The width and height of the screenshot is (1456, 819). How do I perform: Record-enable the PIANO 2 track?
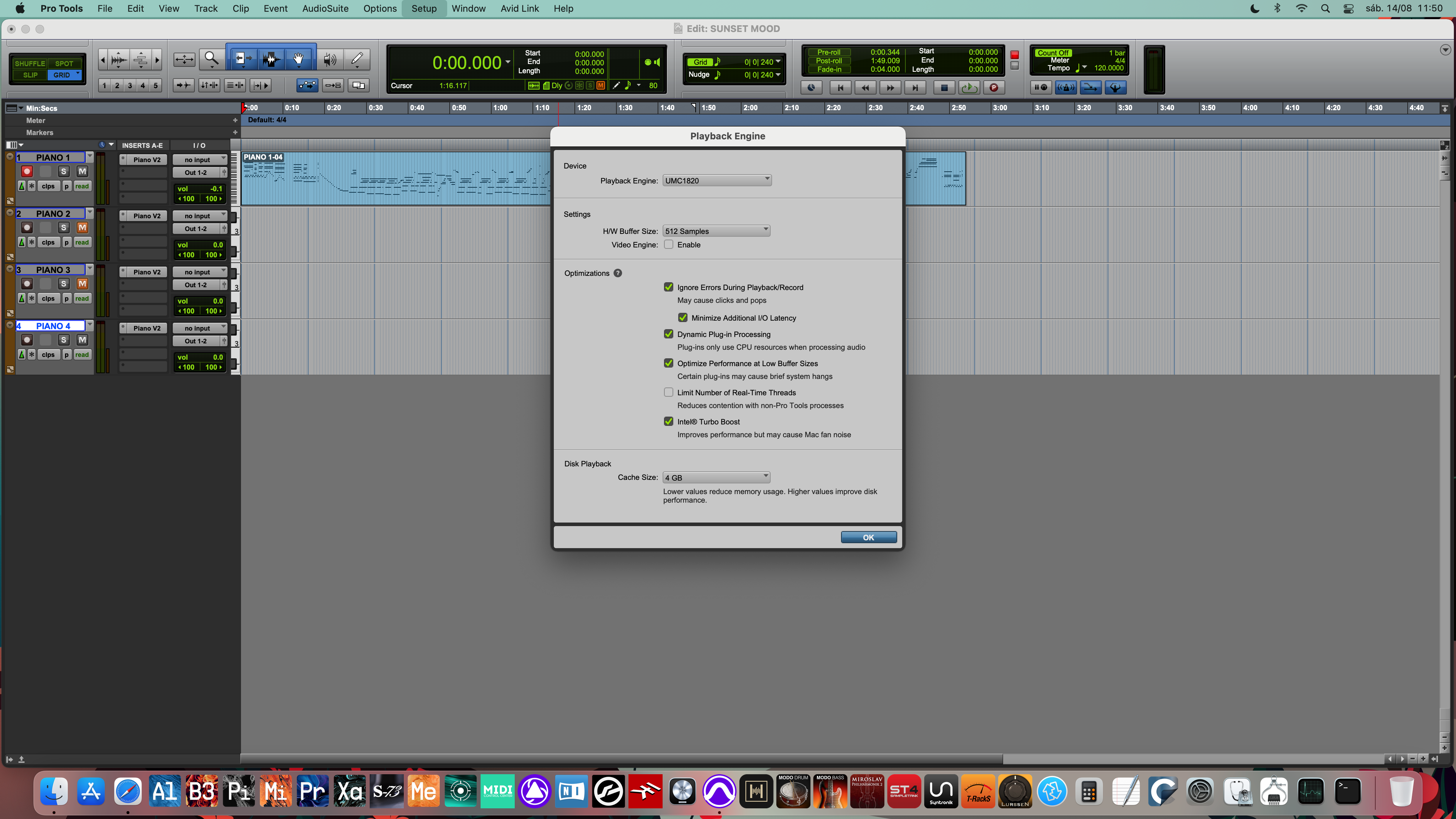[27, 227]
